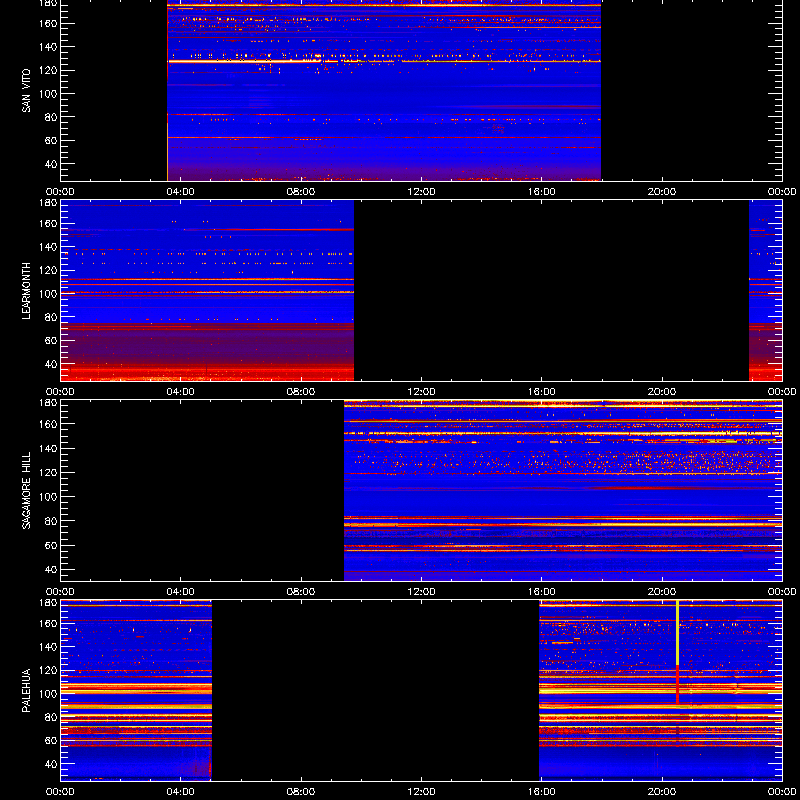Click the Learmonth data block before the gap
The width and height of the screenshot is (800, 800).
point(207,291)
